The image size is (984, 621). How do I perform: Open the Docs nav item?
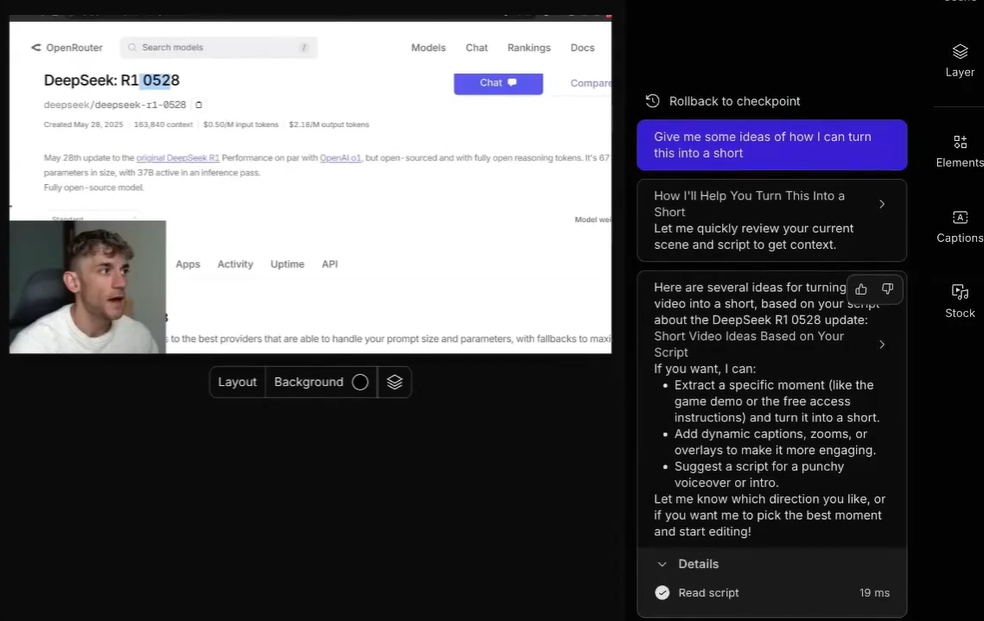pyautogui.click(x=582, y=48)
